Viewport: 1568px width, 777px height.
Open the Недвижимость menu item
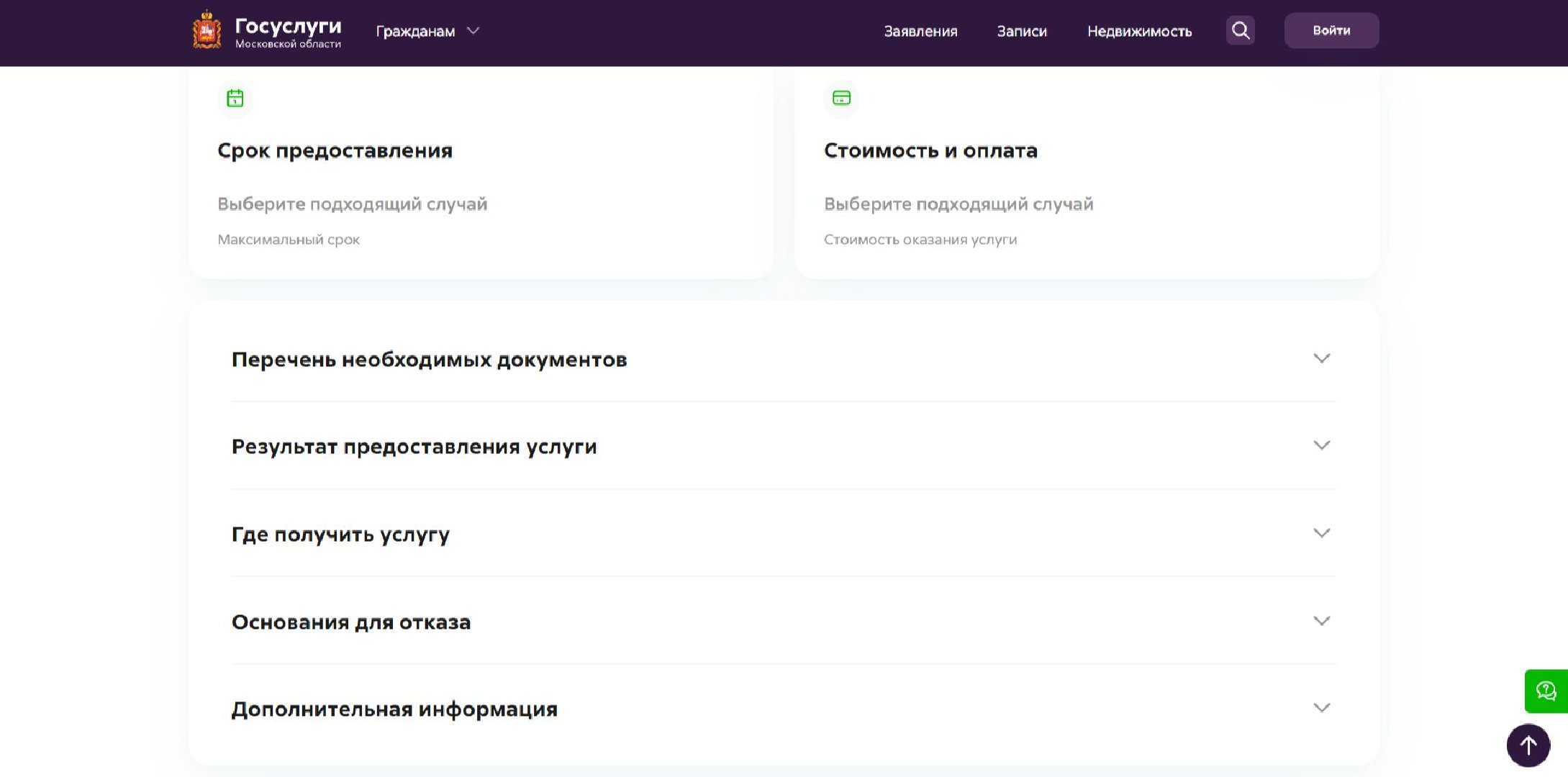point(1139,31)
